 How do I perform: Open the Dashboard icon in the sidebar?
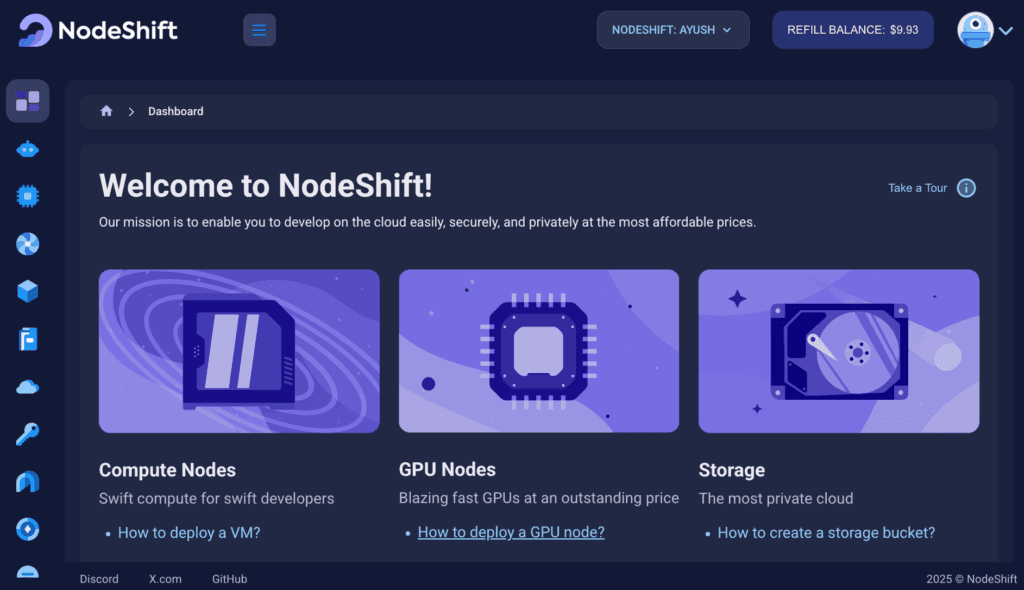point(27,101)
